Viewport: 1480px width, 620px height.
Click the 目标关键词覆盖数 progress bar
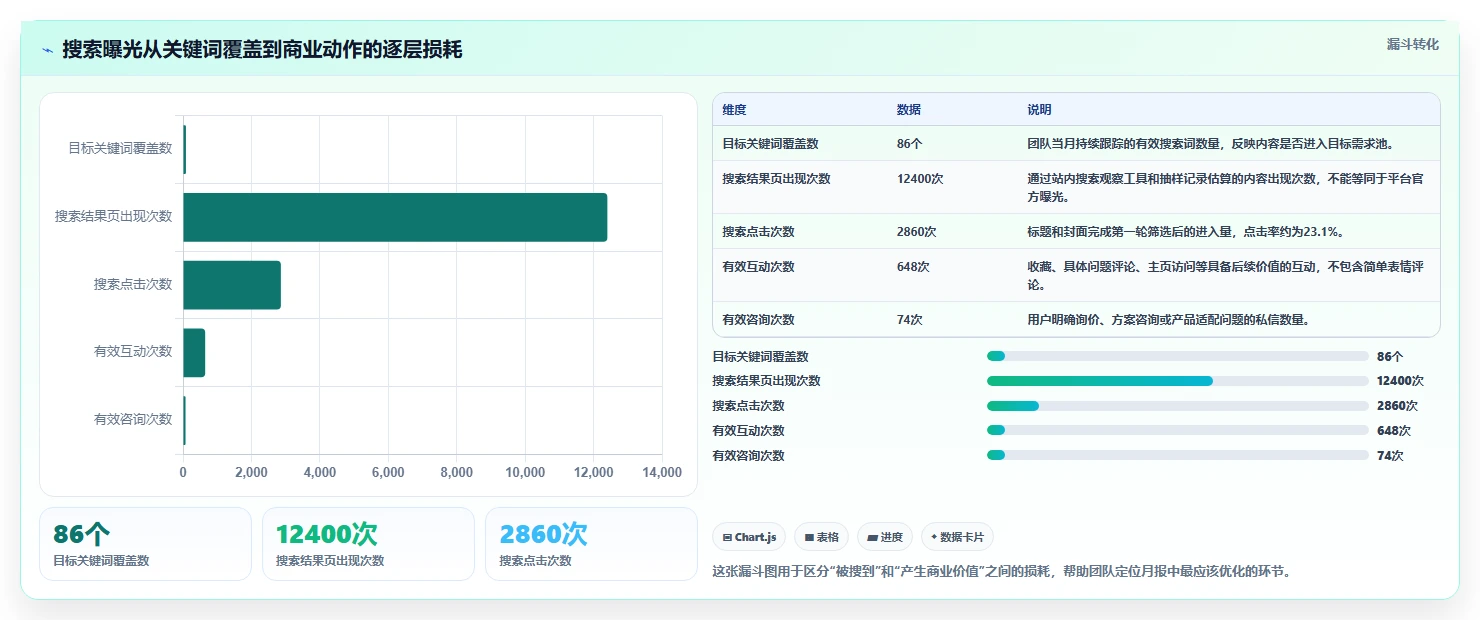coord(1177,356)
